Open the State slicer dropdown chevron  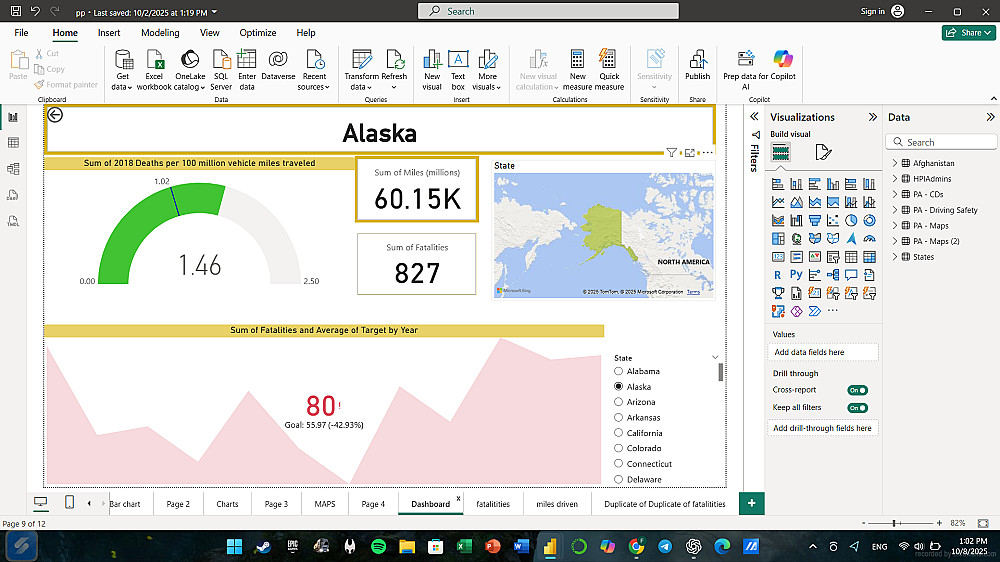click(x=715, y=358)
